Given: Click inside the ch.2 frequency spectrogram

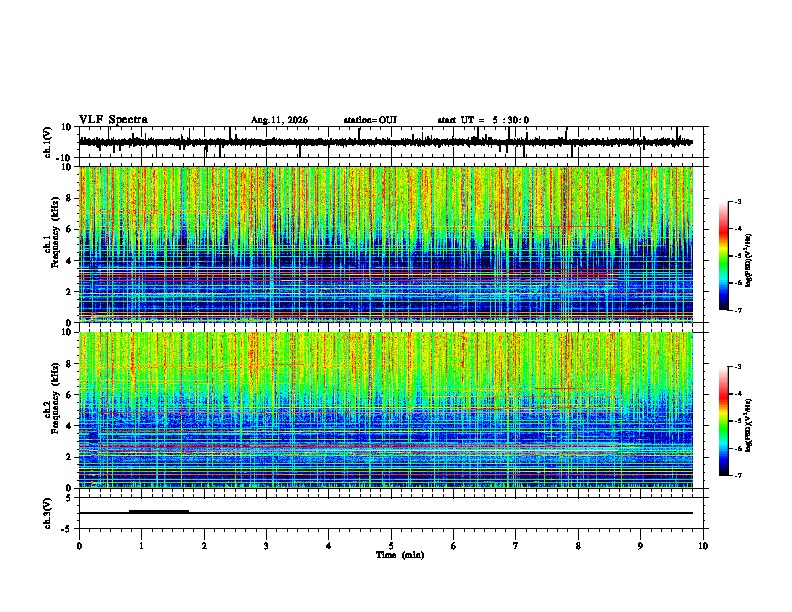Looking at the screenshot, I should click(x=386, y=410).
